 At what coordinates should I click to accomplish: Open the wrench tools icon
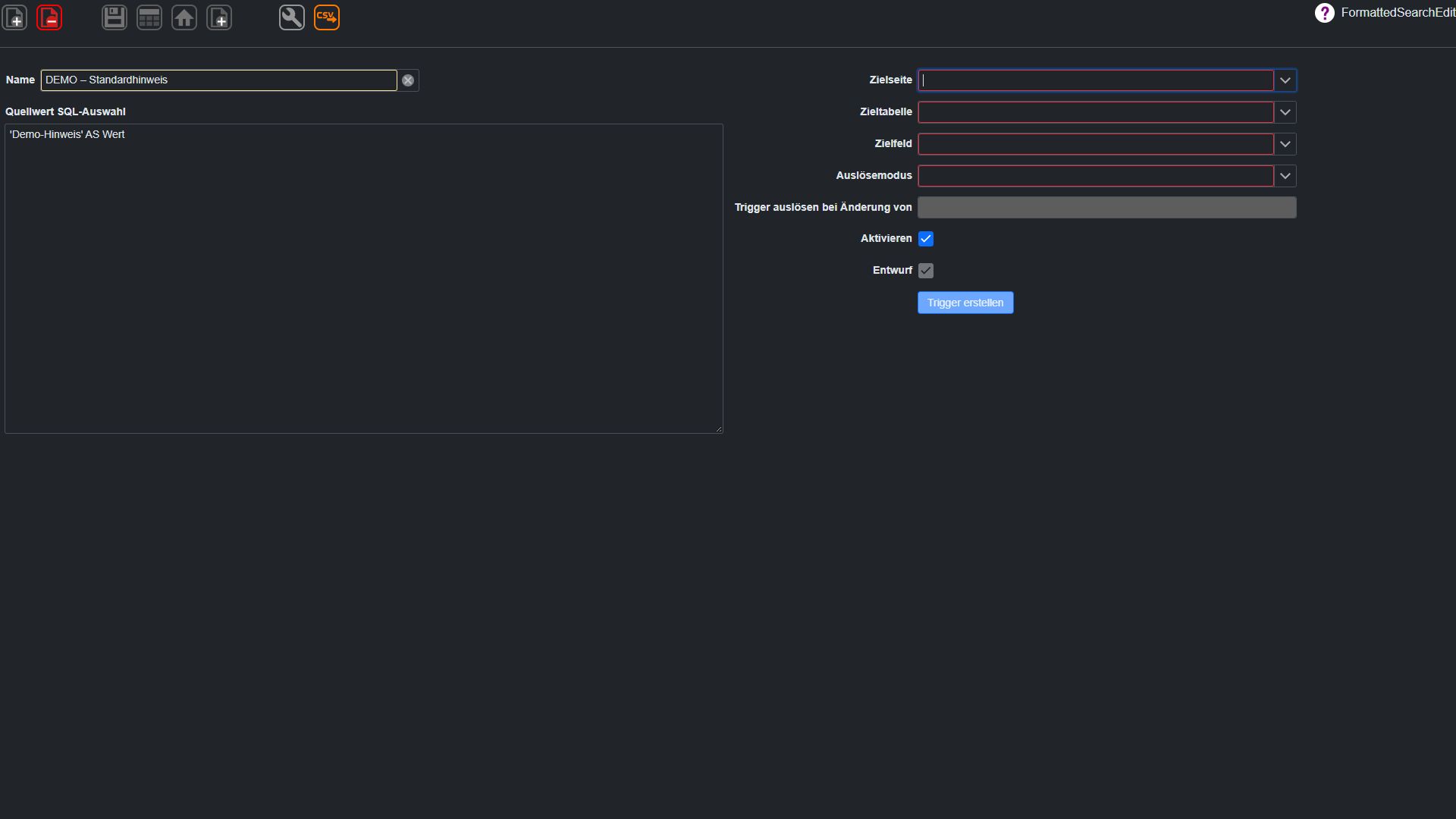292,17
